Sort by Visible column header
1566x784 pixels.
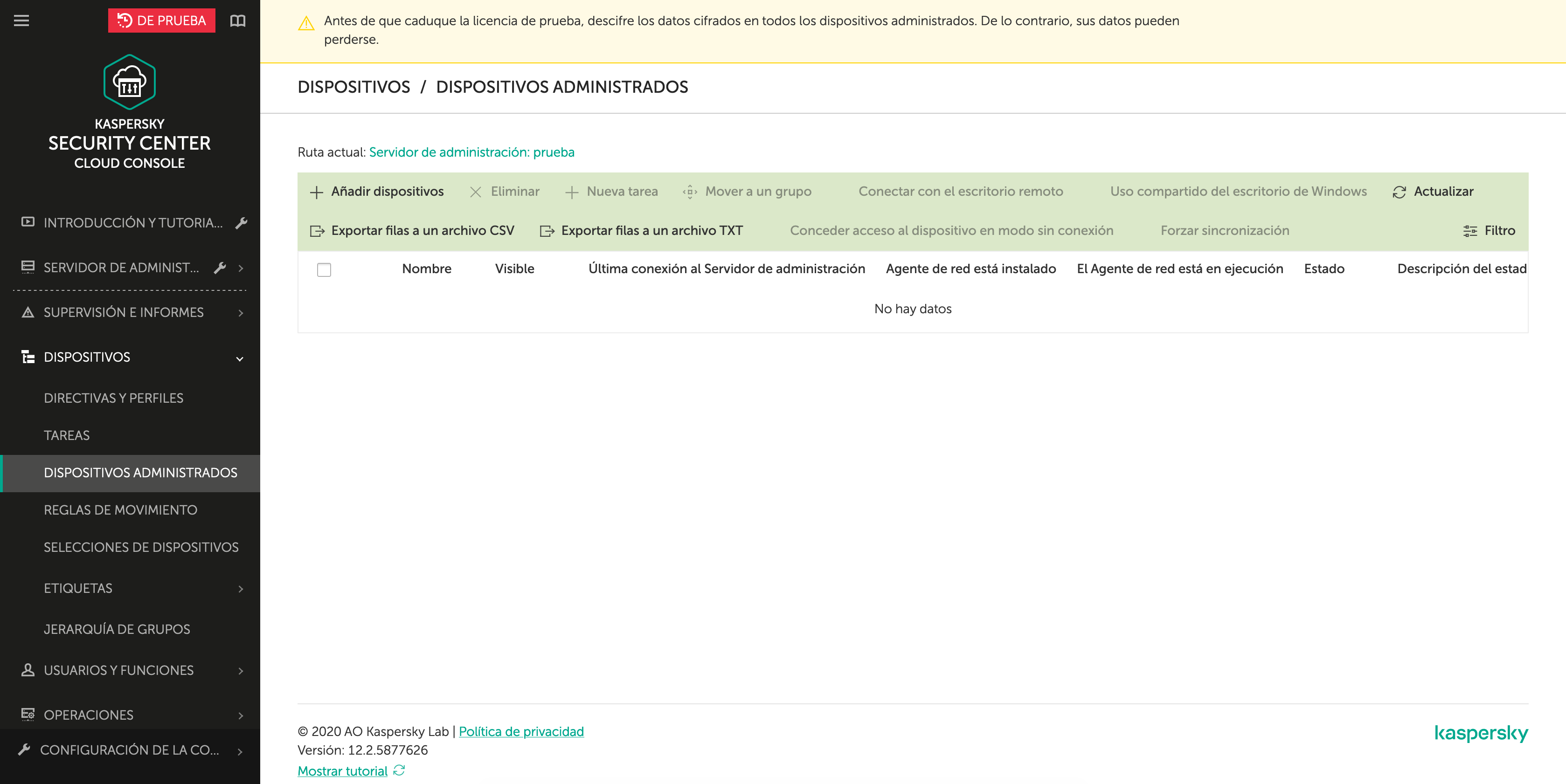pos(514,268)
